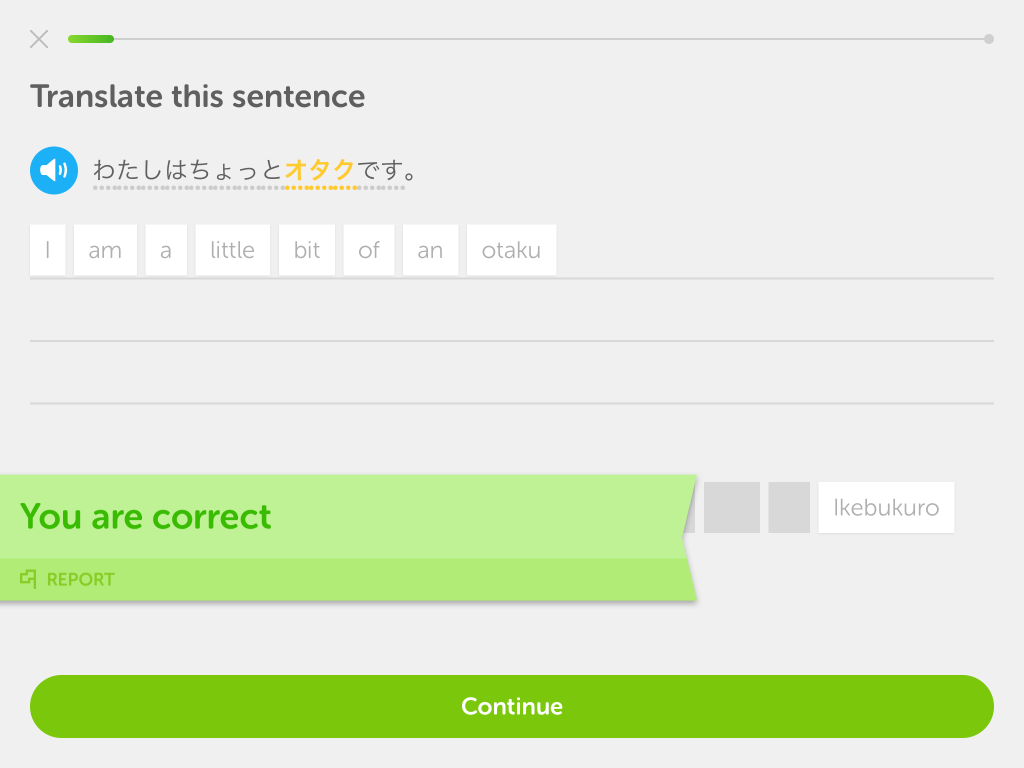Show hint for ちょっと in the sentence
The height and width of the screenshot is (768, 1024).
pos(236,170)
